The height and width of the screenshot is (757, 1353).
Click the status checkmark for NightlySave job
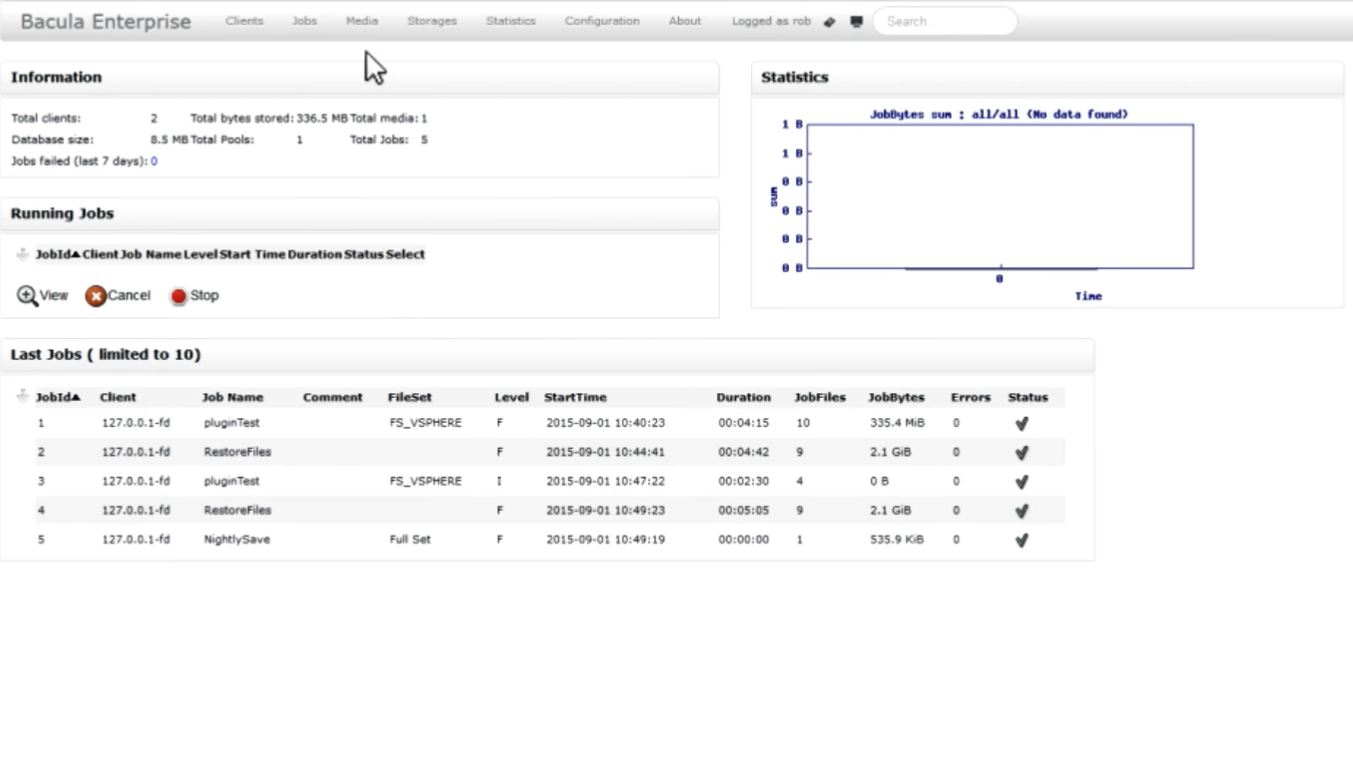coord(1021,540)
